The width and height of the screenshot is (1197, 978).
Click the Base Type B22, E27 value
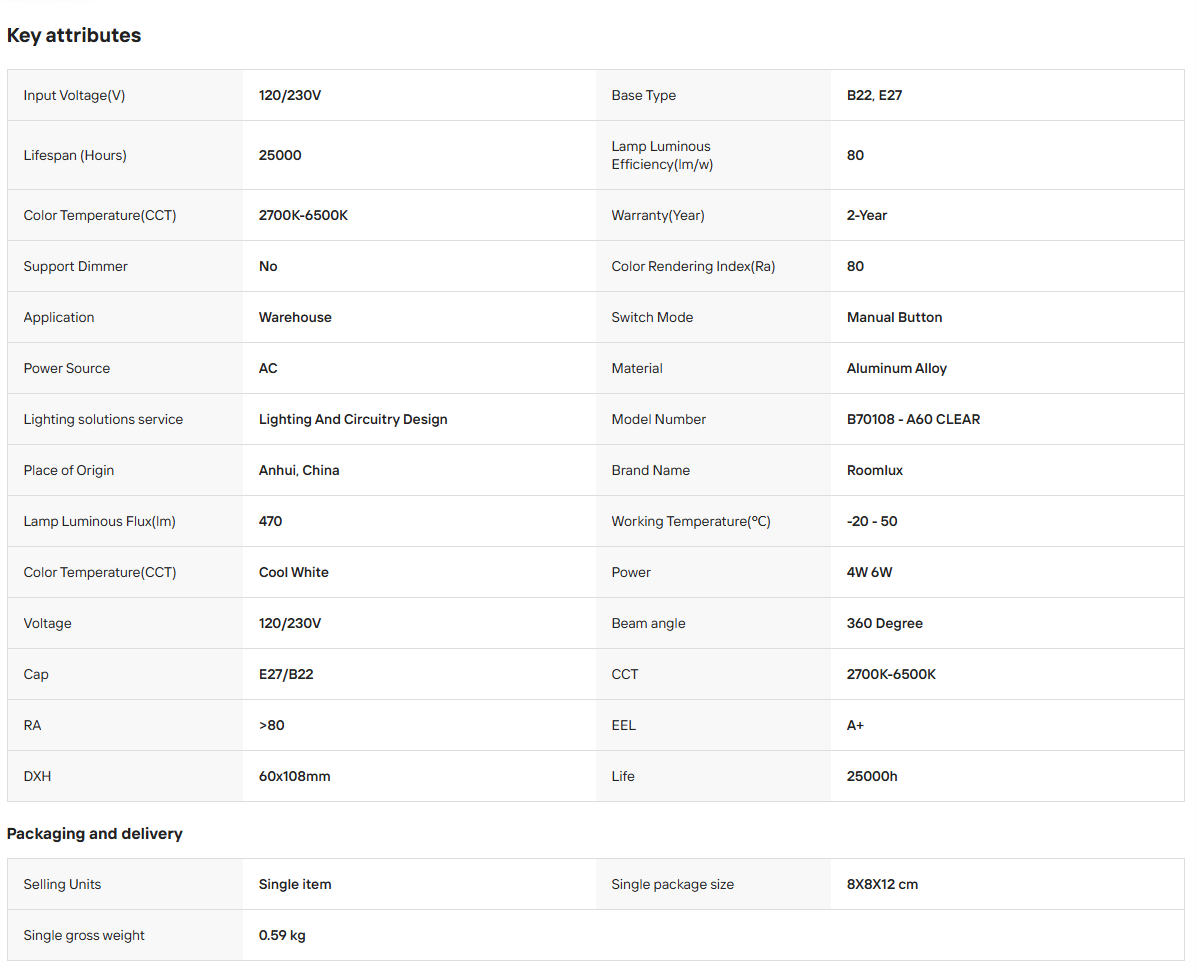click(874, 95)
